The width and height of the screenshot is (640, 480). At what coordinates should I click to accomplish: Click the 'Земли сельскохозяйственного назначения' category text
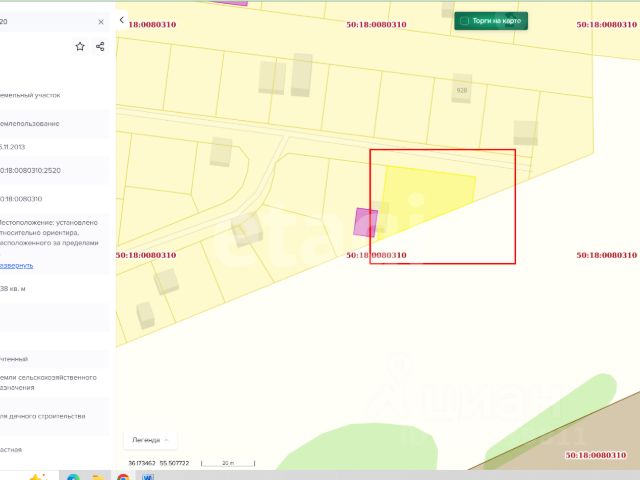48,382
